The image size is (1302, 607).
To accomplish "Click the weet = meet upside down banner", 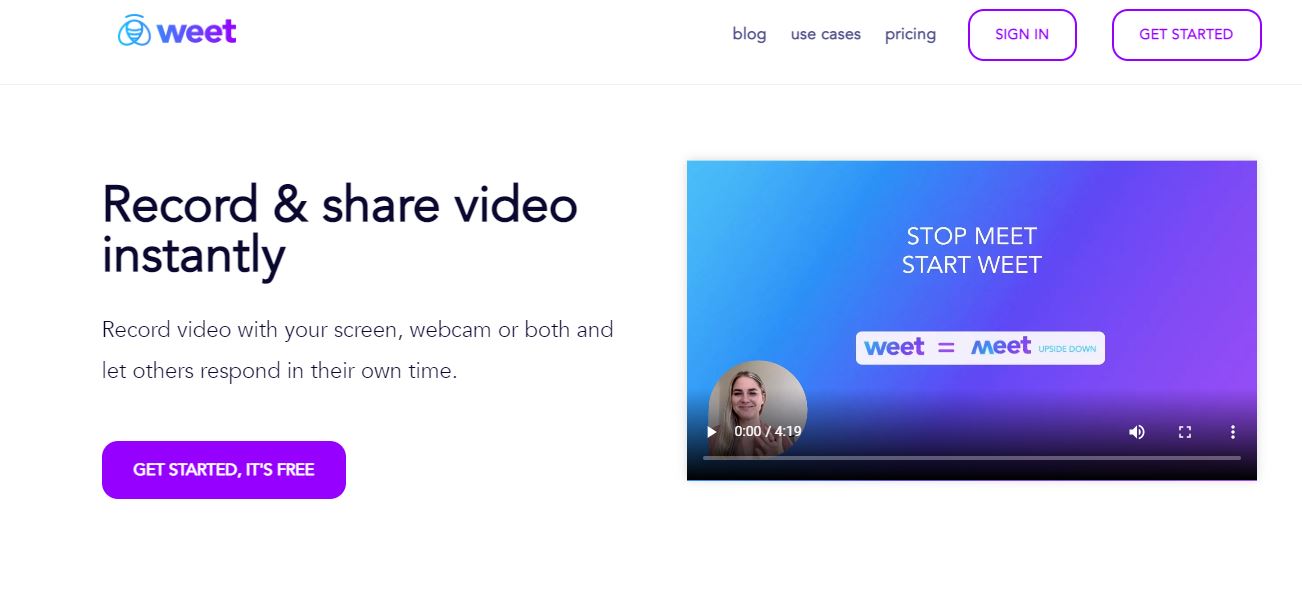I will (980, 347).
